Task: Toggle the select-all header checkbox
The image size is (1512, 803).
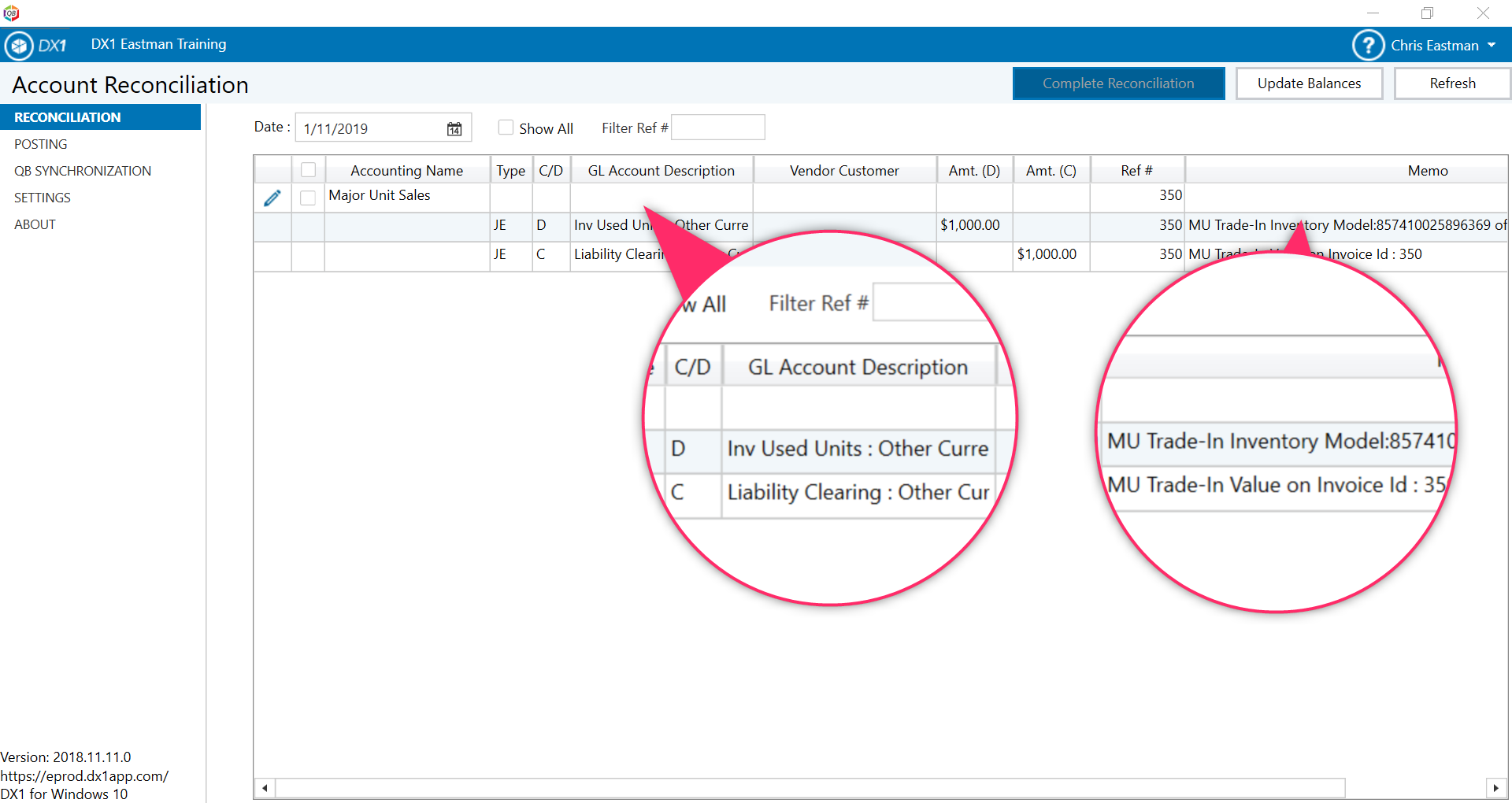Action: 308,170
